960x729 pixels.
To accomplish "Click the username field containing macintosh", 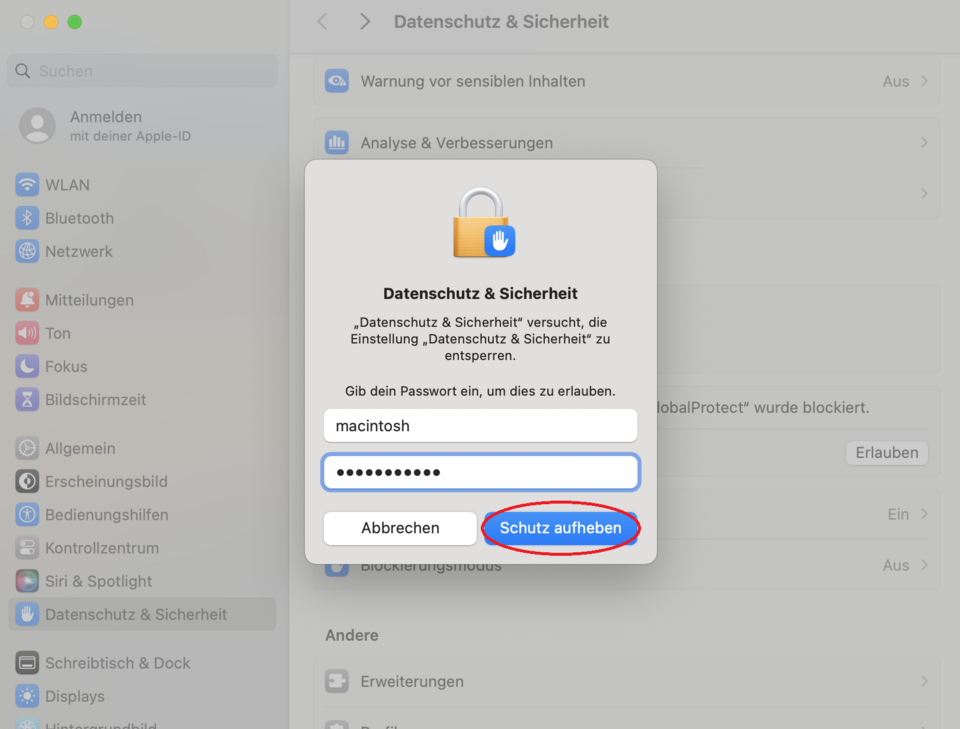I will 480,426.
